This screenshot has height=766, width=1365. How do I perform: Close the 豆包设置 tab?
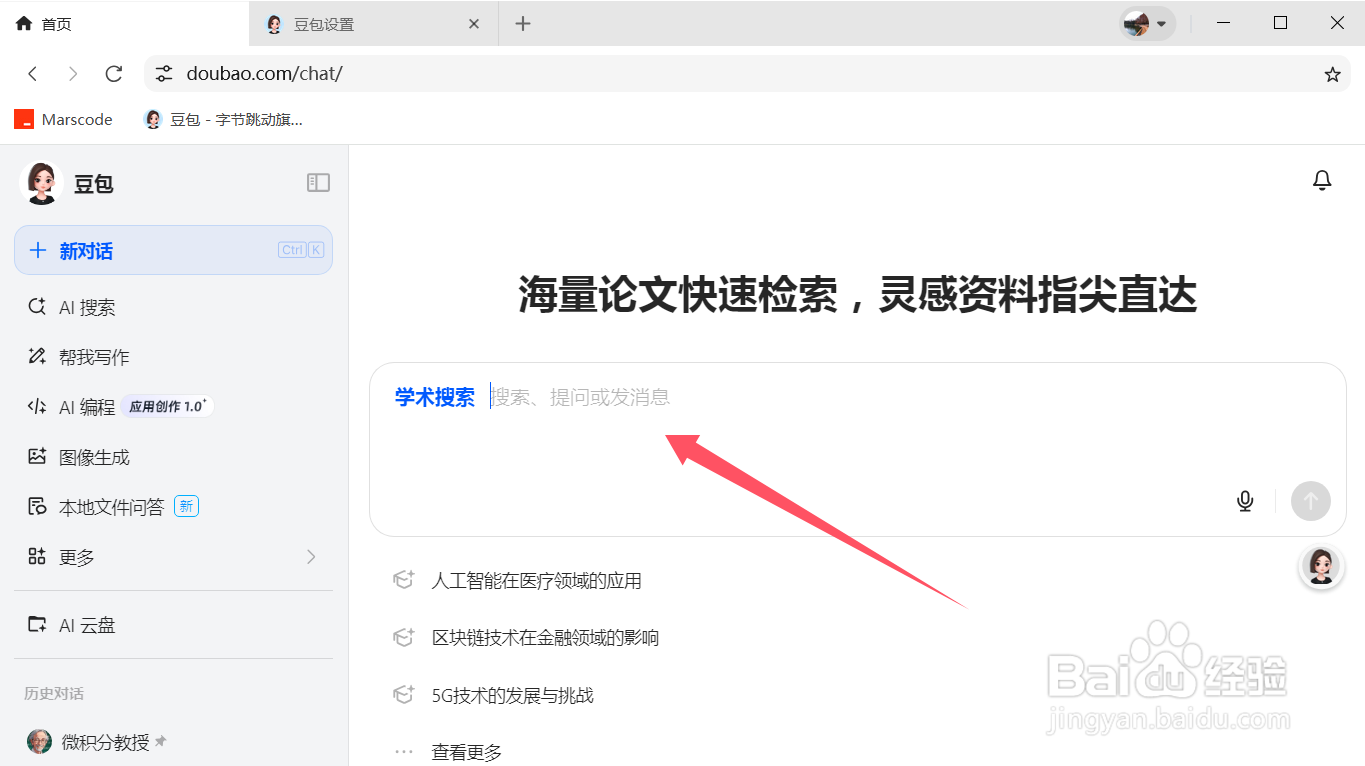pyautogui.click(x=475, y=24)
